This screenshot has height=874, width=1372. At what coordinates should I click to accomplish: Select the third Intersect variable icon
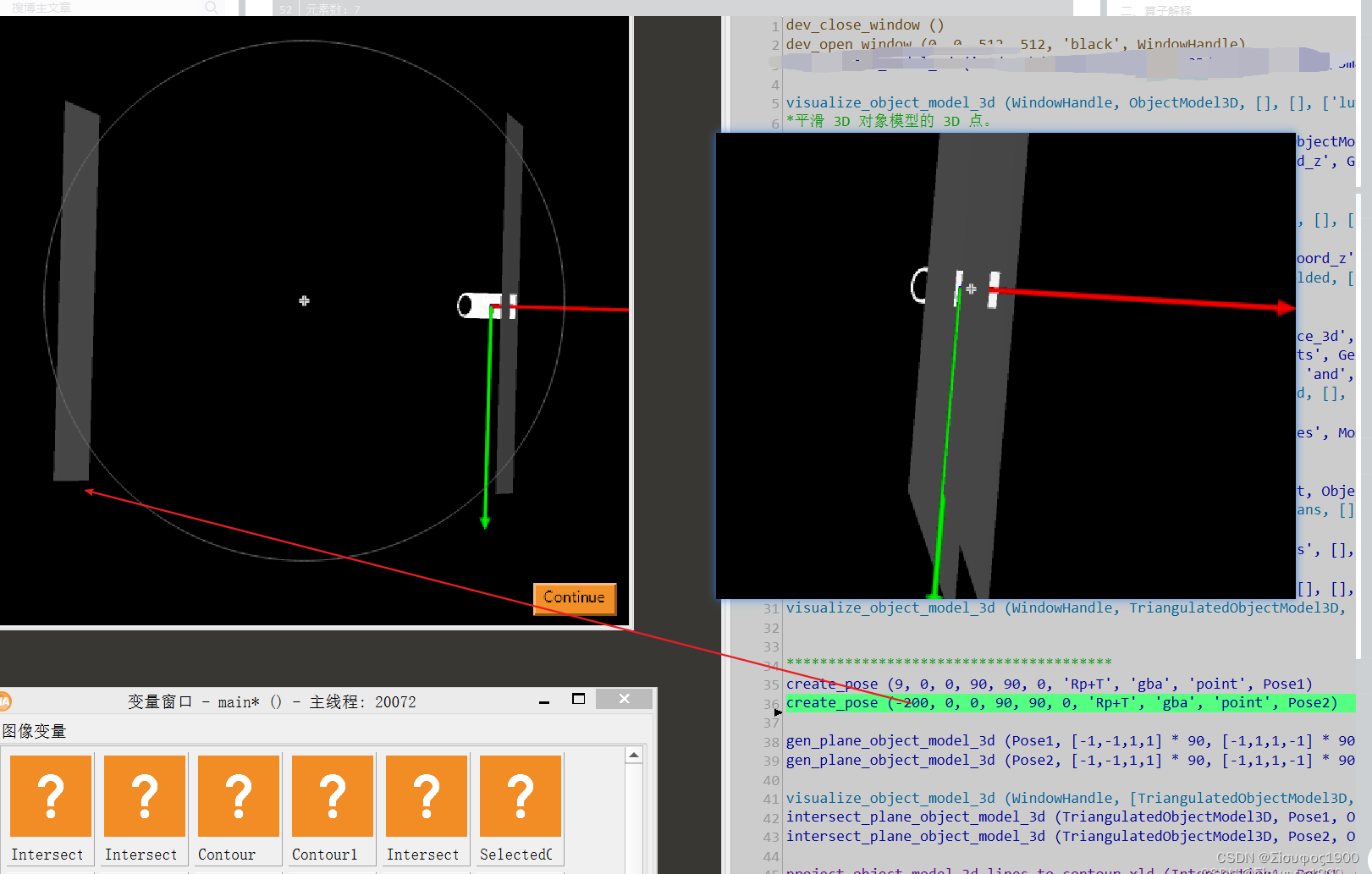point(426,795)
